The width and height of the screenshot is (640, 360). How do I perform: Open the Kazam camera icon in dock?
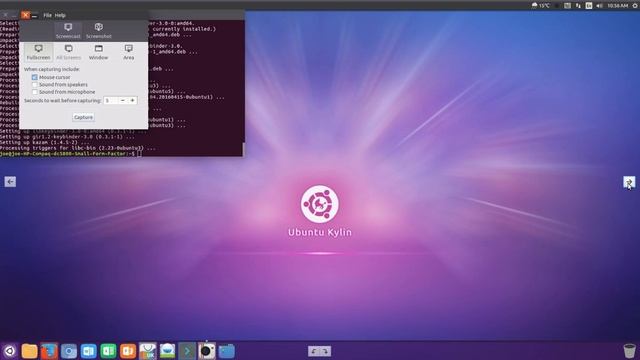(207, 351)
